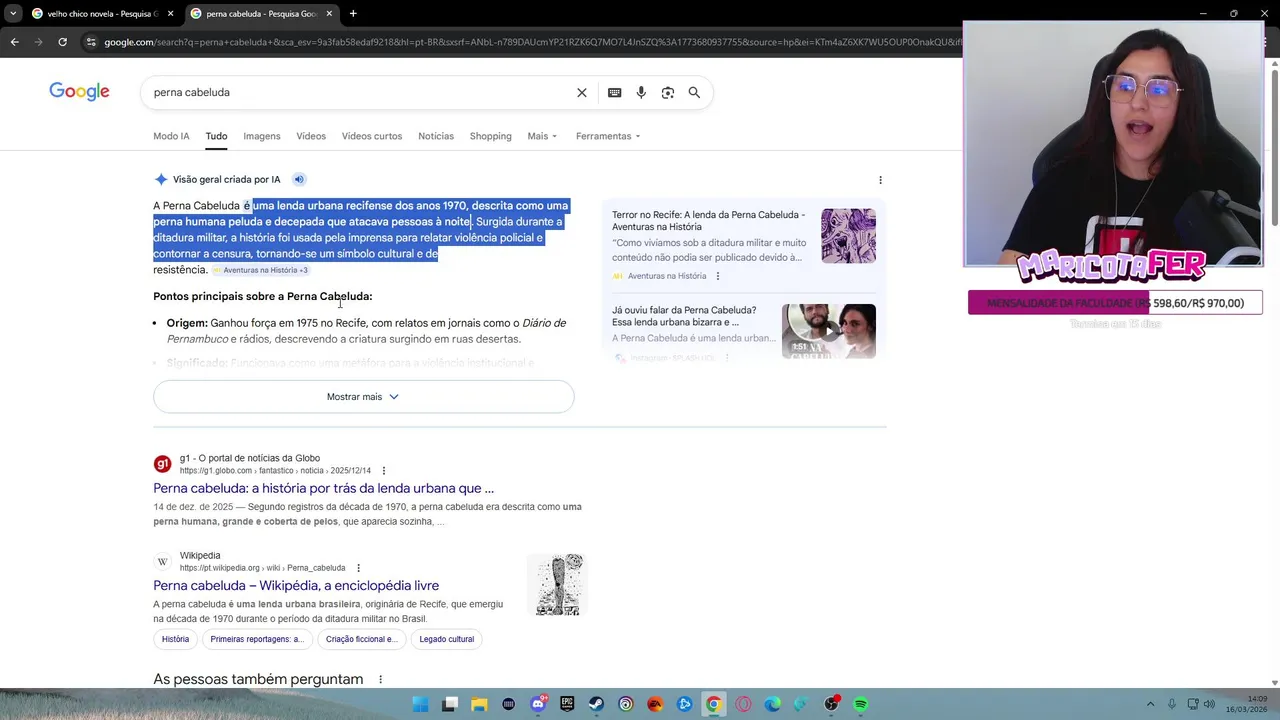Click the system tray microphone icon
The width and height of the screenshot is (1280, 720).
(1172, 704)
